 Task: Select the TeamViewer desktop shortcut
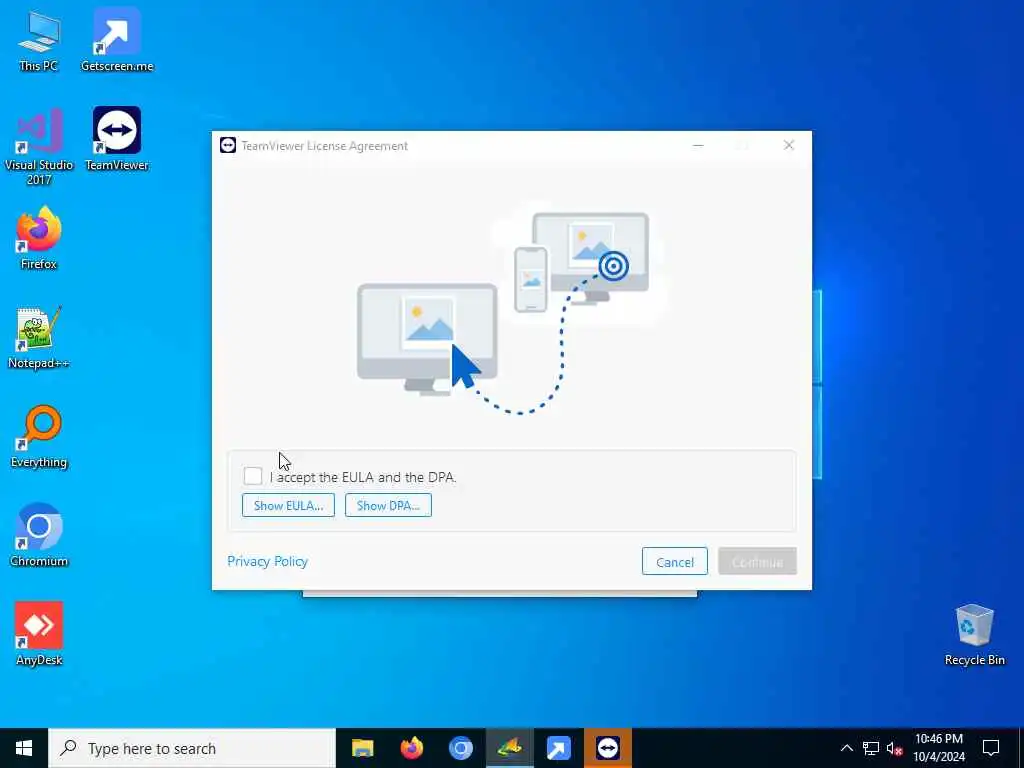coord(117,139)
